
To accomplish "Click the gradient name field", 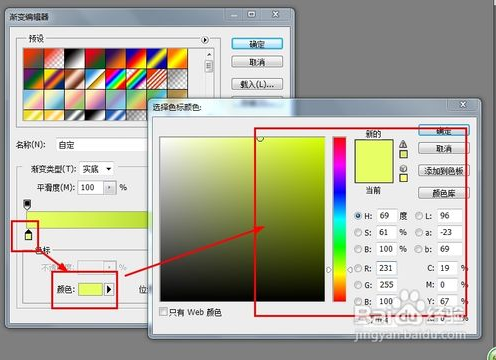I will click(102, 145).
